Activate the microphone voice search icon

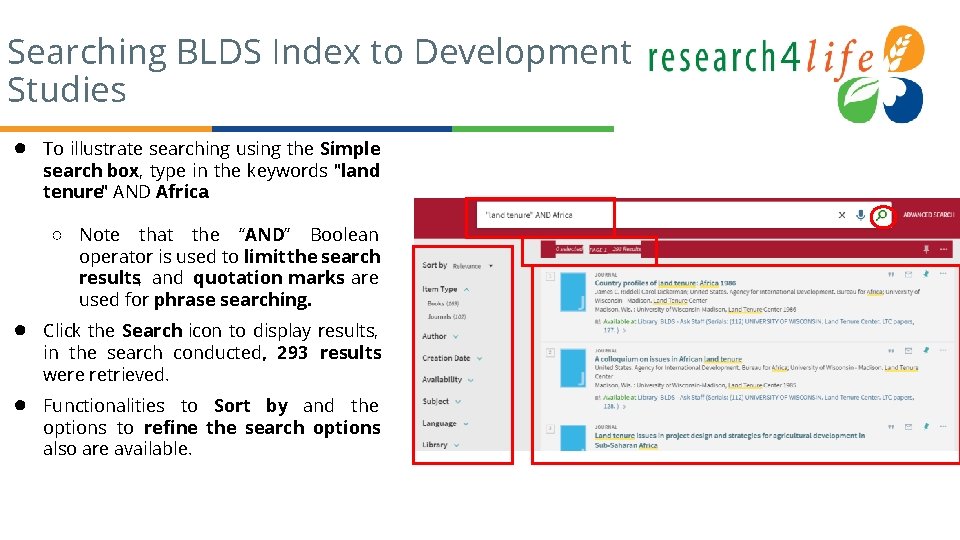click(860, 215)
